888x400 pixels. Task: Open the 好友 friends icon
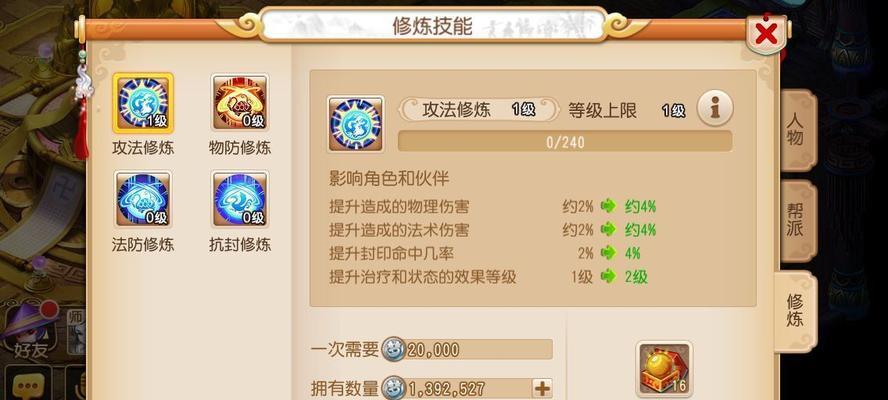click(31, 331)
